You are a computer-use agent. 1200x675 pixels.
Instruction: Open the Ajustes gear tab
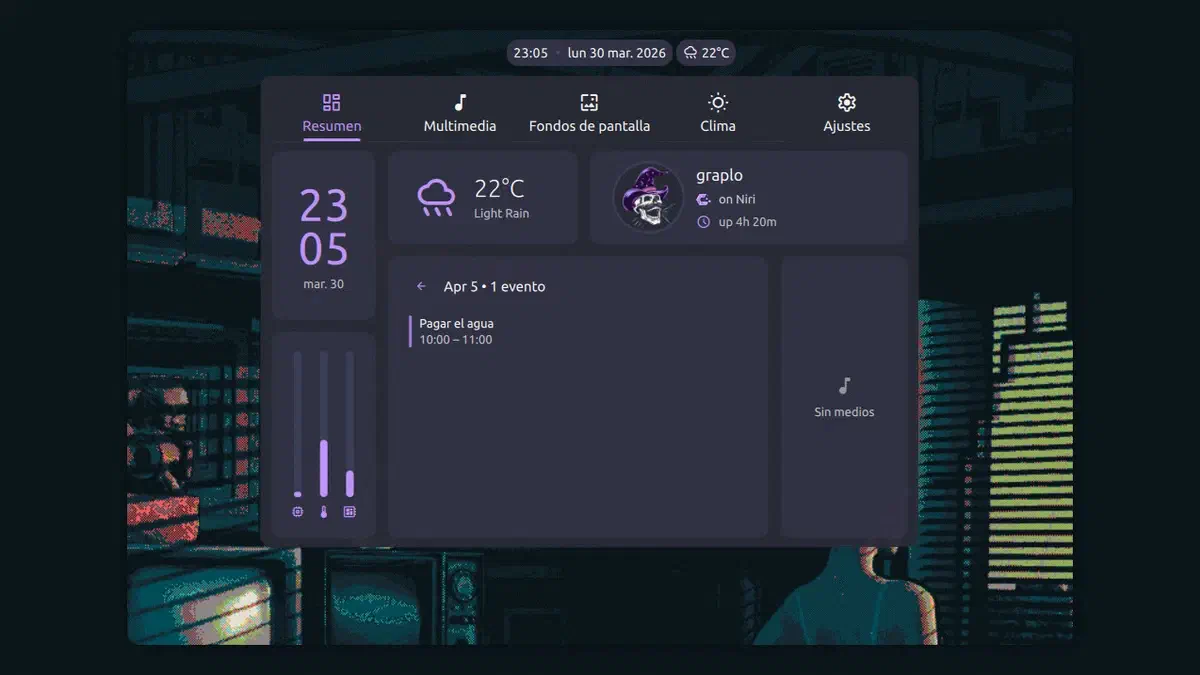(846, 114)
